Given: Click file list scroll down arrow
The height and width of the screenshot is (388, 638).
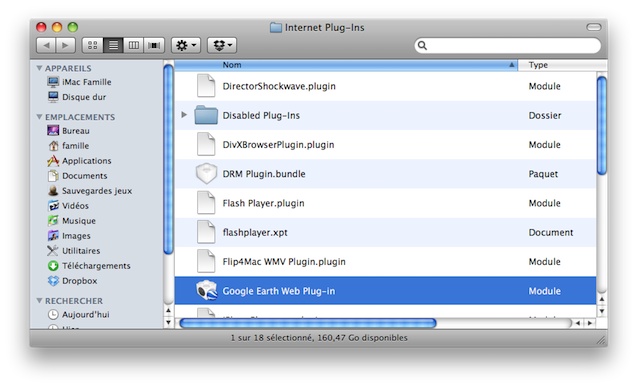Looking at the screenshot, I should [x=602, y=311].
